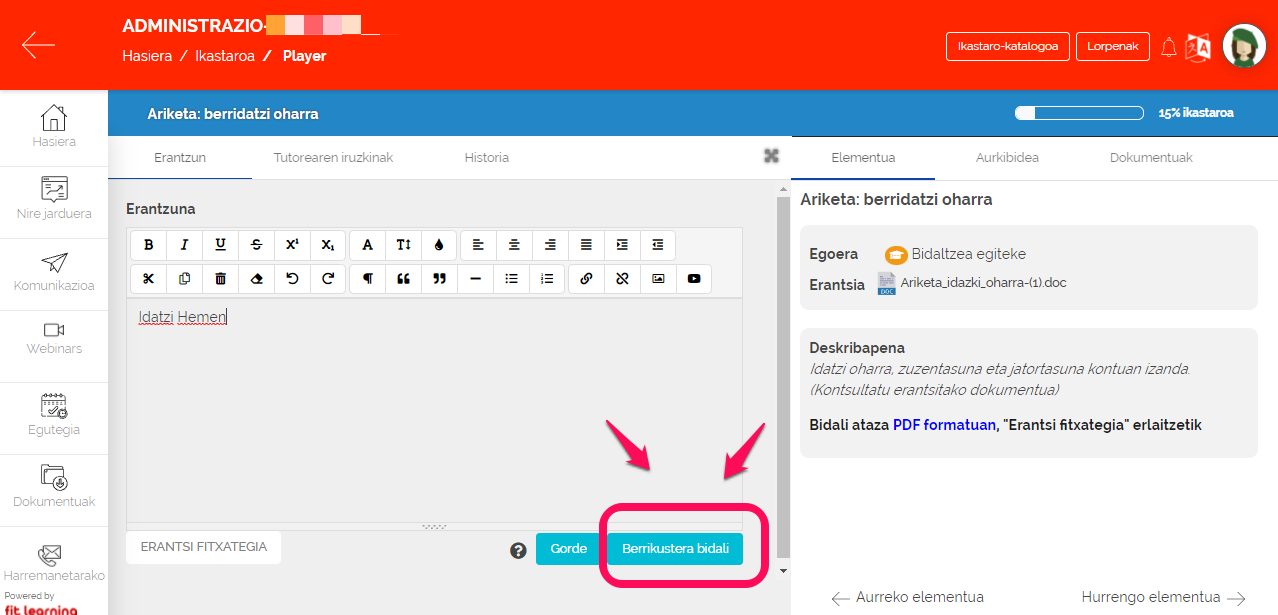This screenshot has width=1278, height=615.
Task: Switch to the Tutorearen iruzkinak tab
Action: pos(333,158)
